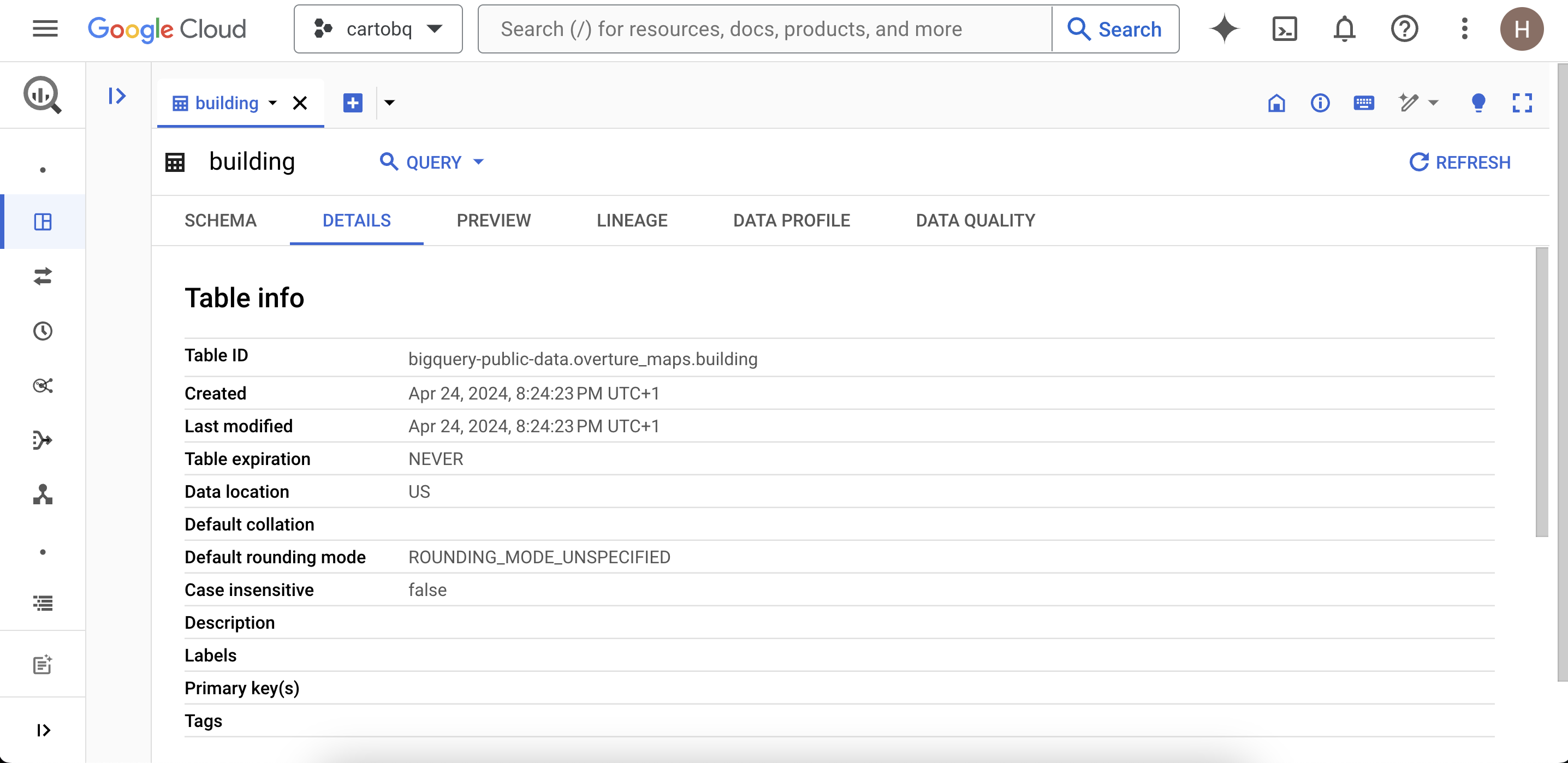The width and height of the screenshot is (1568, 763).
Task: Toggle the Cloud Shell terminal
Action: coord(1284,28)
